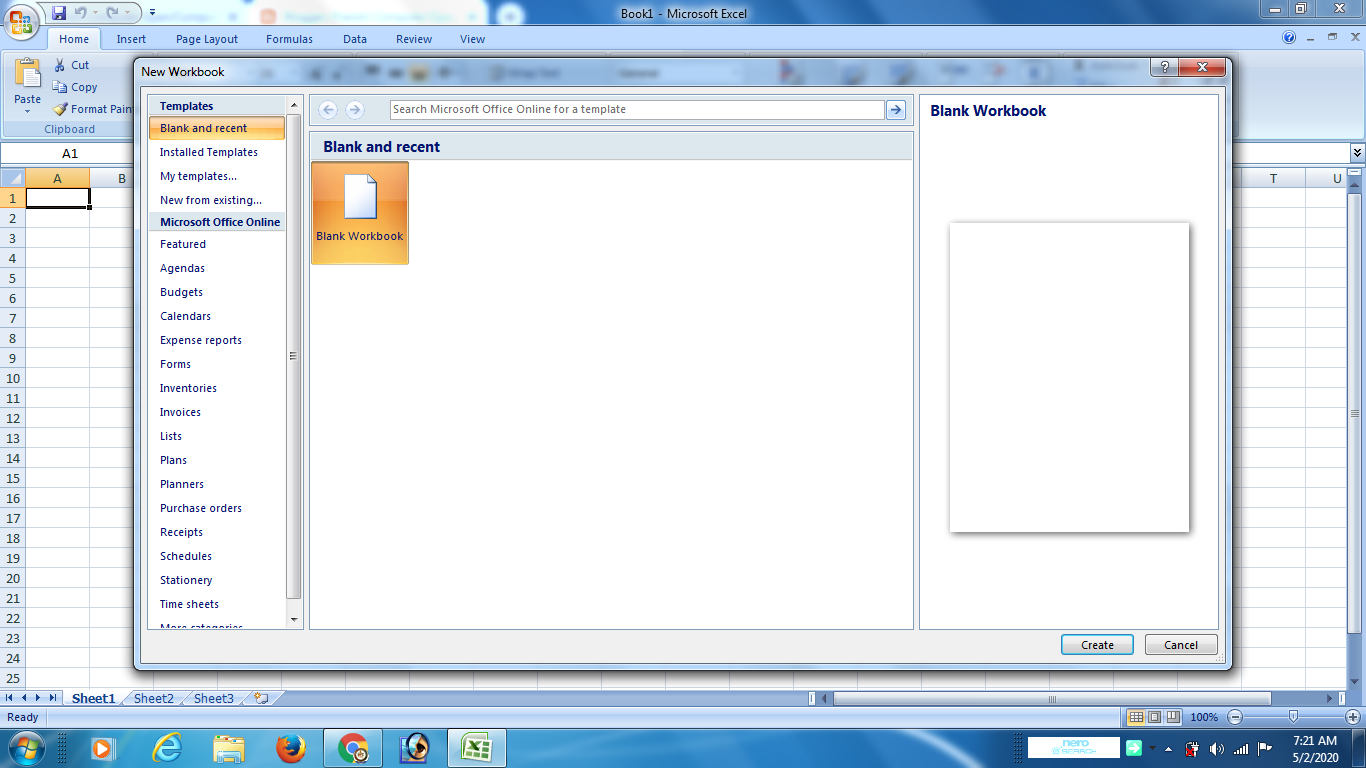Click the dialog Help question mark button
Screen dimensions: 1366x768
click(x=1162, y=67)
